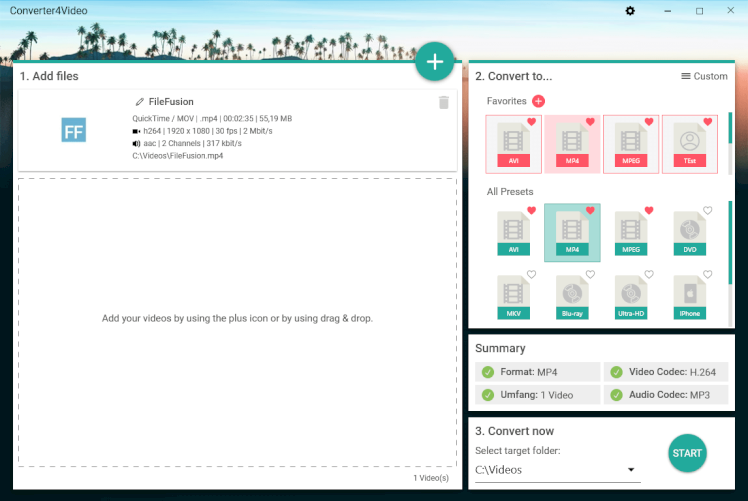Click the green plus add files button
748x501 pixels.
[x=434, y=62]
